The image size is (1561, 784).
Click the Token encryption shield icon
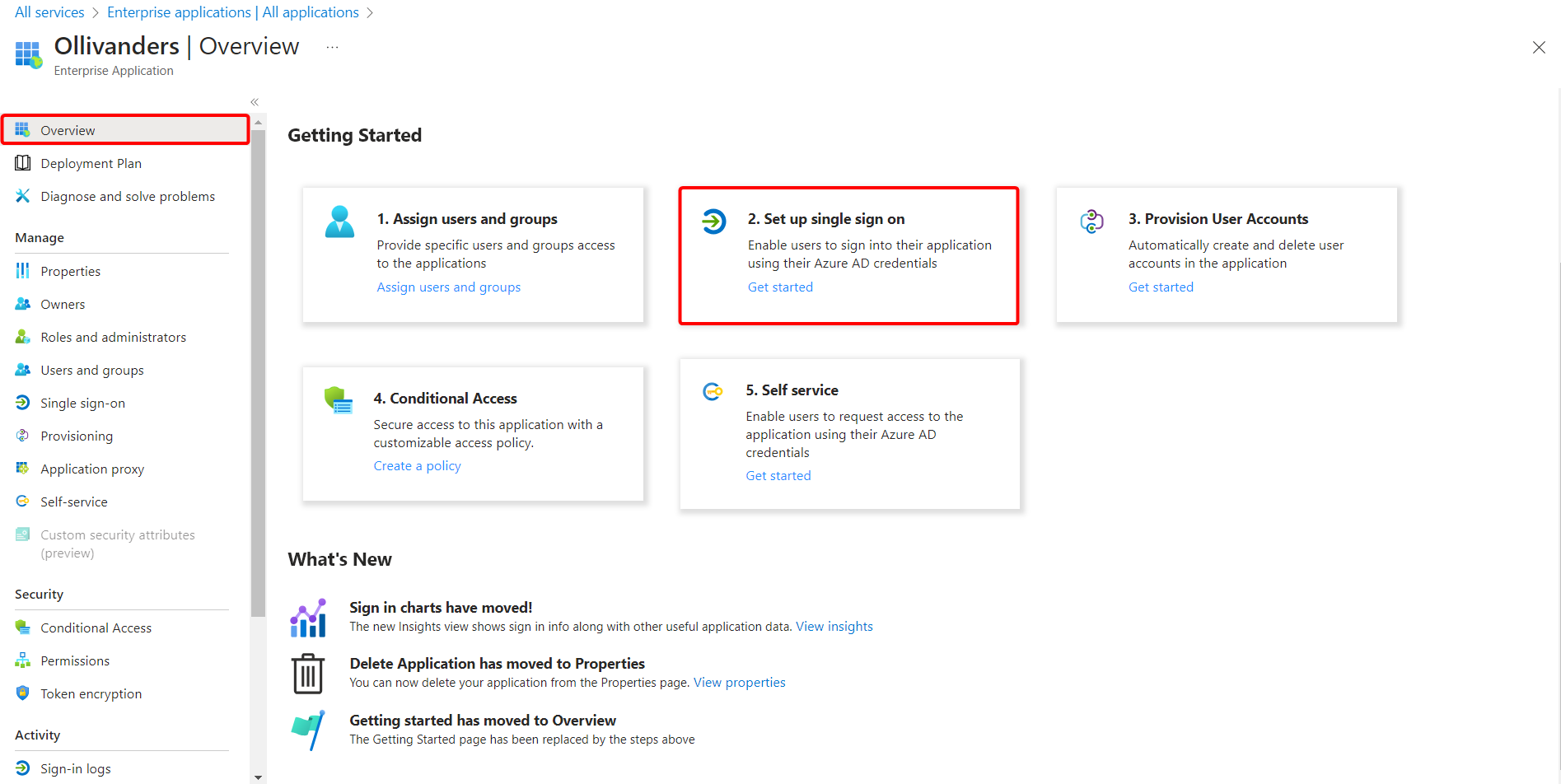[x=22, y=693]
